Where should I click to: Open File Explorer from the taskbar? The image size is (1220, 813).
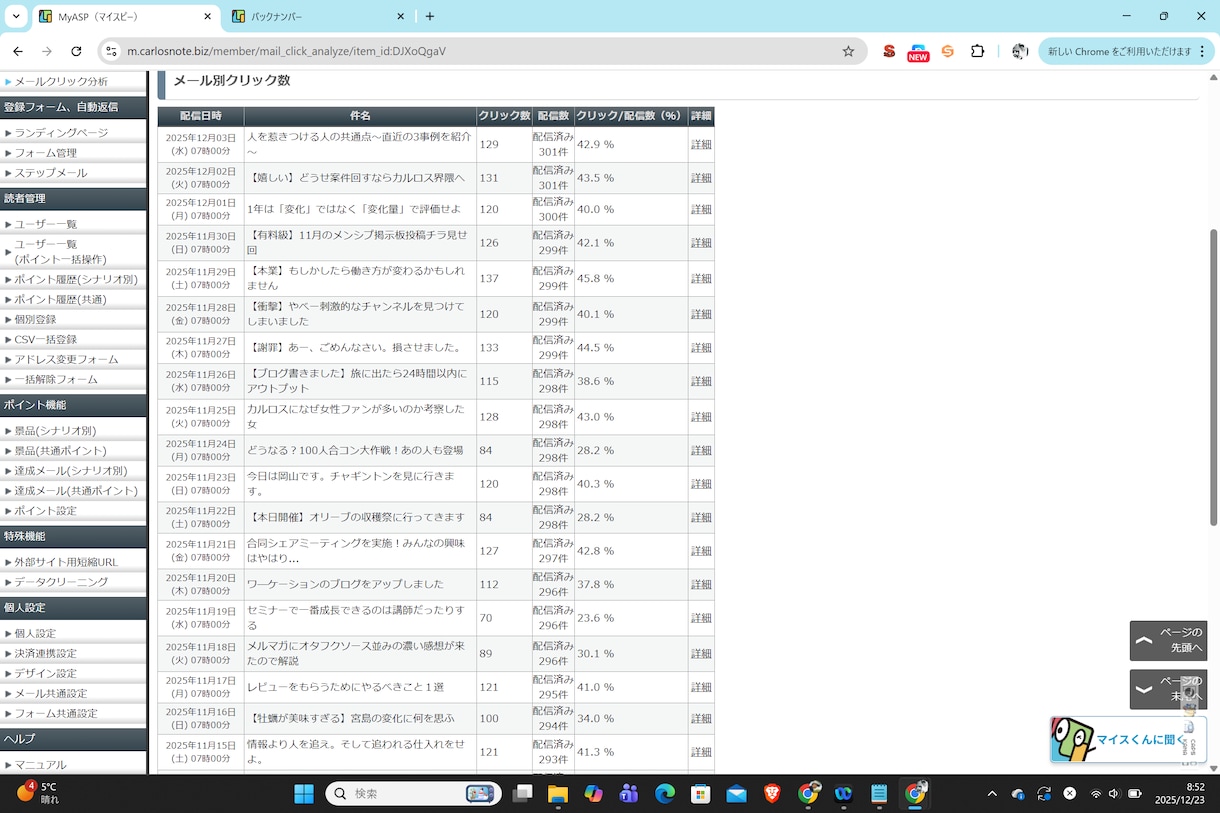[557, 793]
